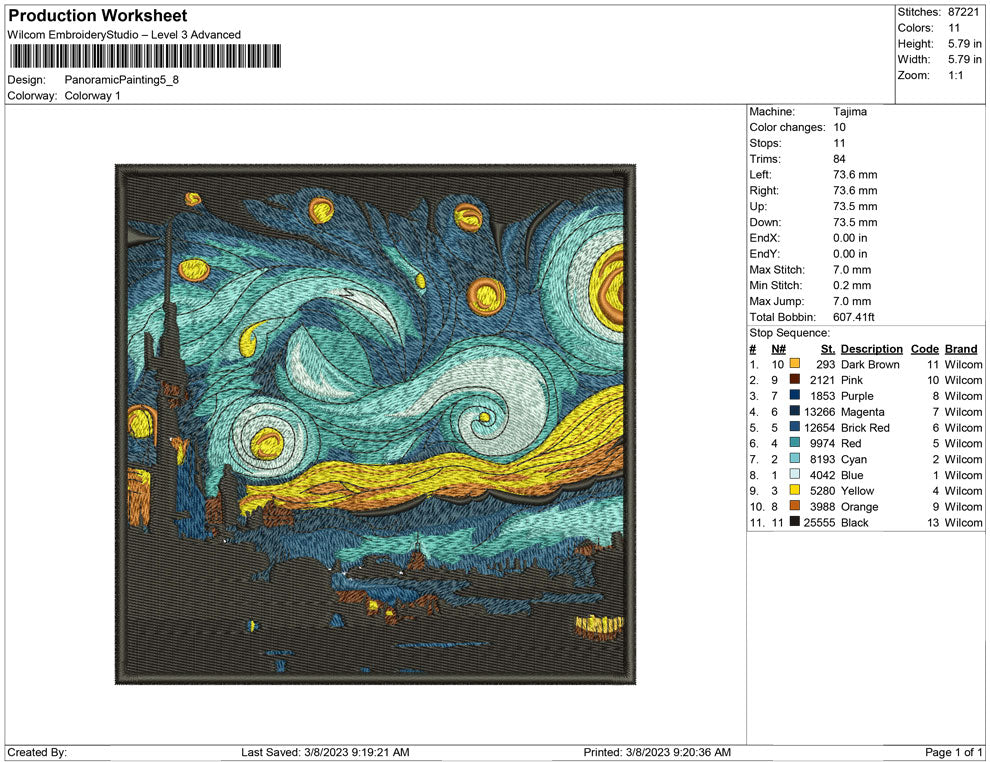This screenshot has height=762, width=990.
Task: Click the Height value in the header box
Action: pos(964,44)
